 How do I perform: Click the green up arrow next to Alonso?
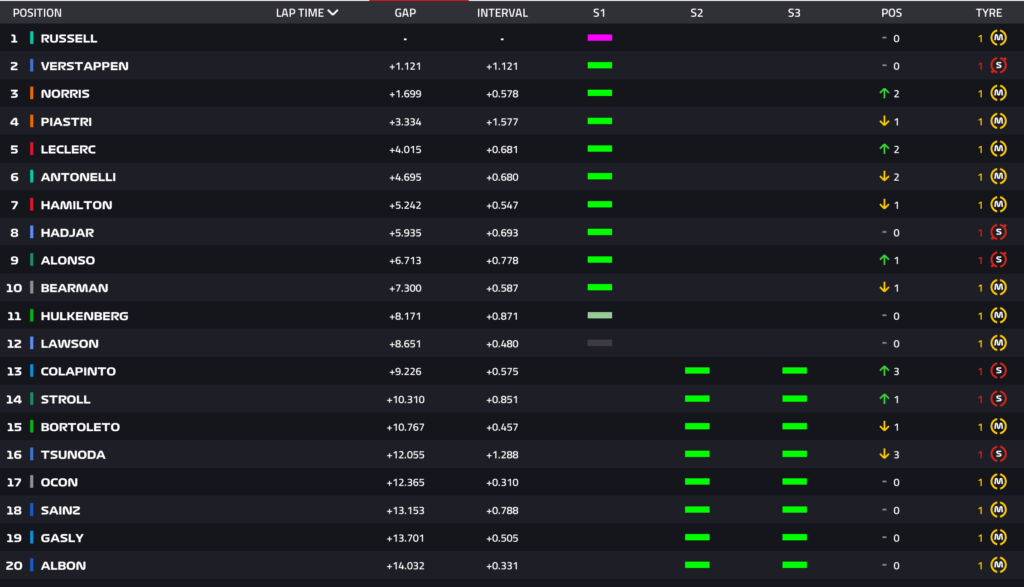coord(885,260)
